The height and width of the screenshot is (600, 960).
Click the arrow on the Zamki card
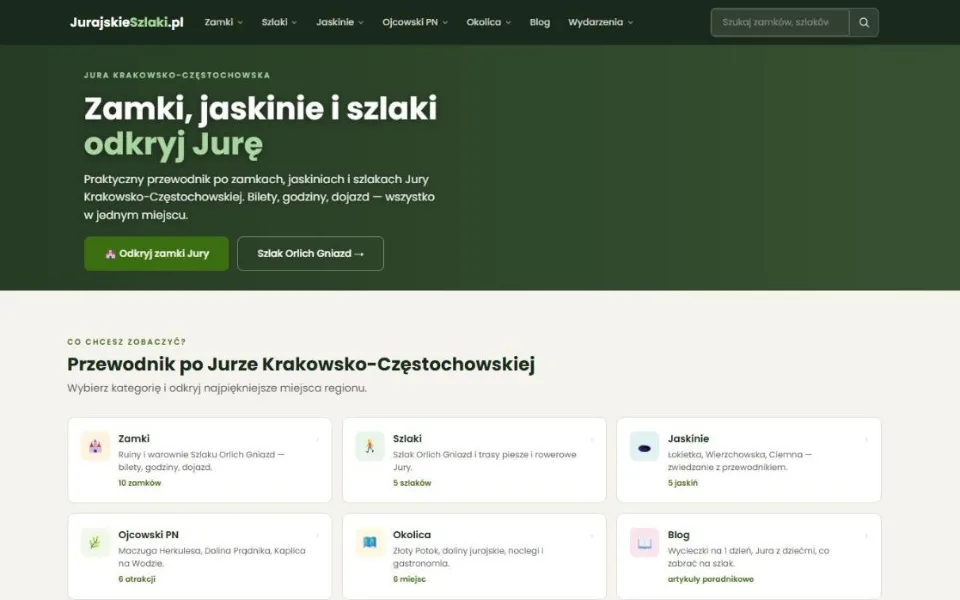317,440
